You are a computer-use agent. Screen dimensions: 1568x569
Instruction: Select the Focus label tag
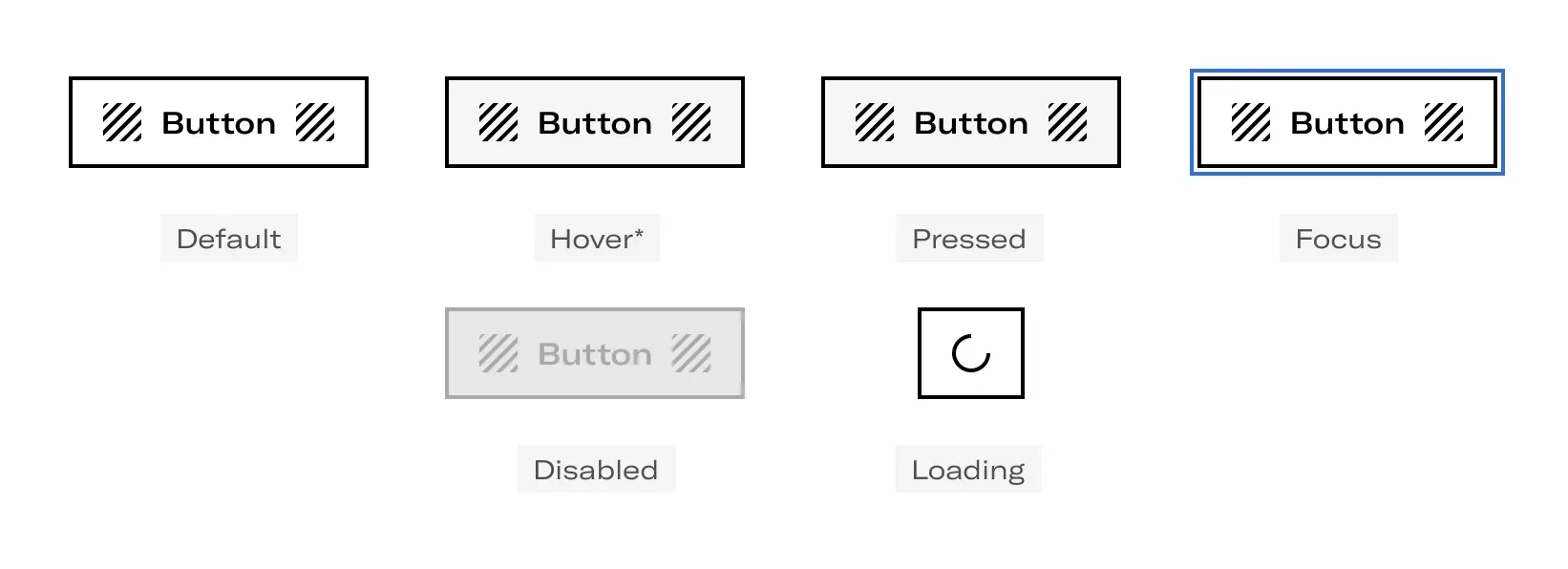pos(1339,239)
